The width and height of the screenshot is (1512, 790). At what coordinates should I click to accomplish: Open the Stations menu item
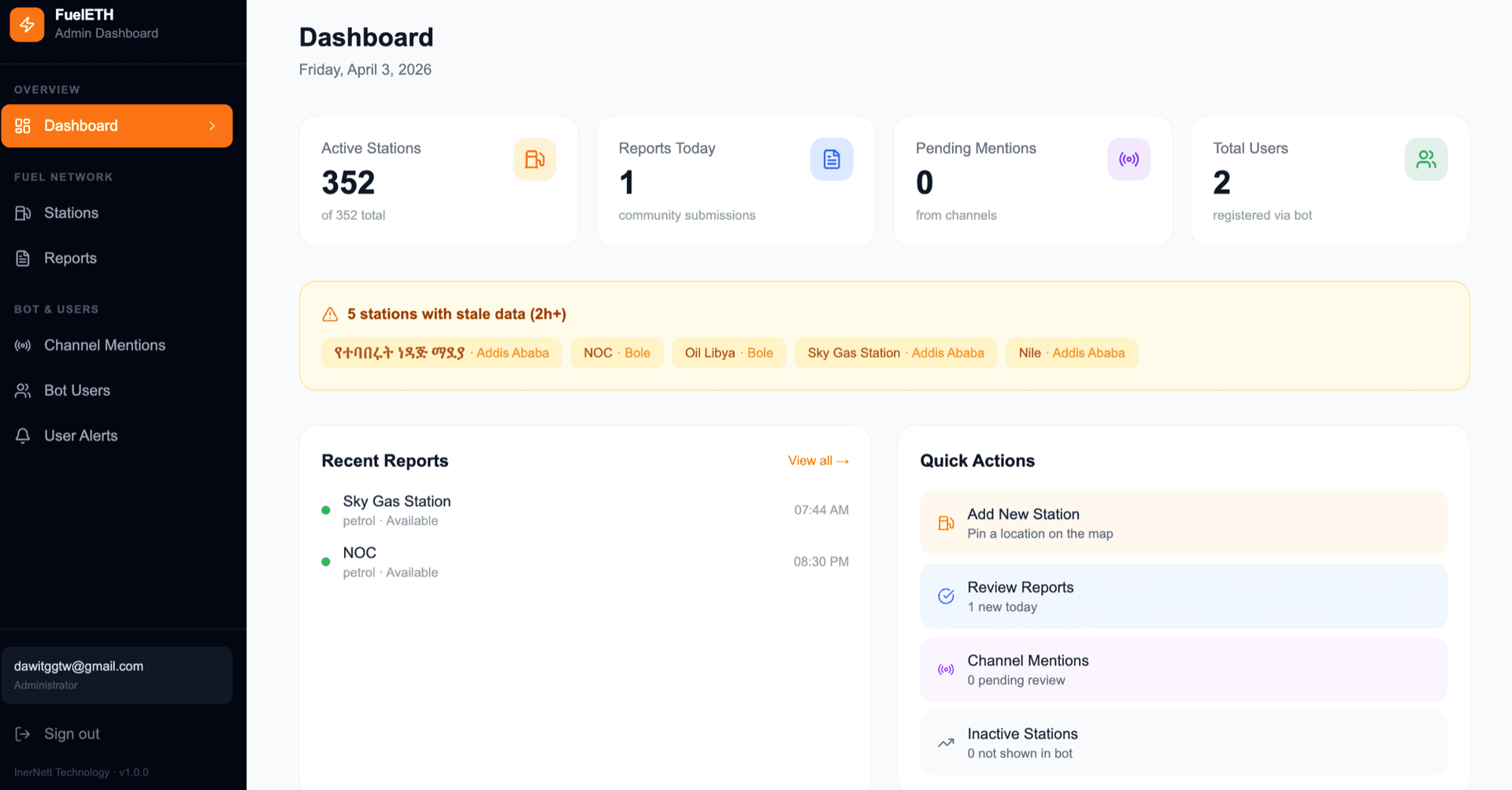[117, 213]
